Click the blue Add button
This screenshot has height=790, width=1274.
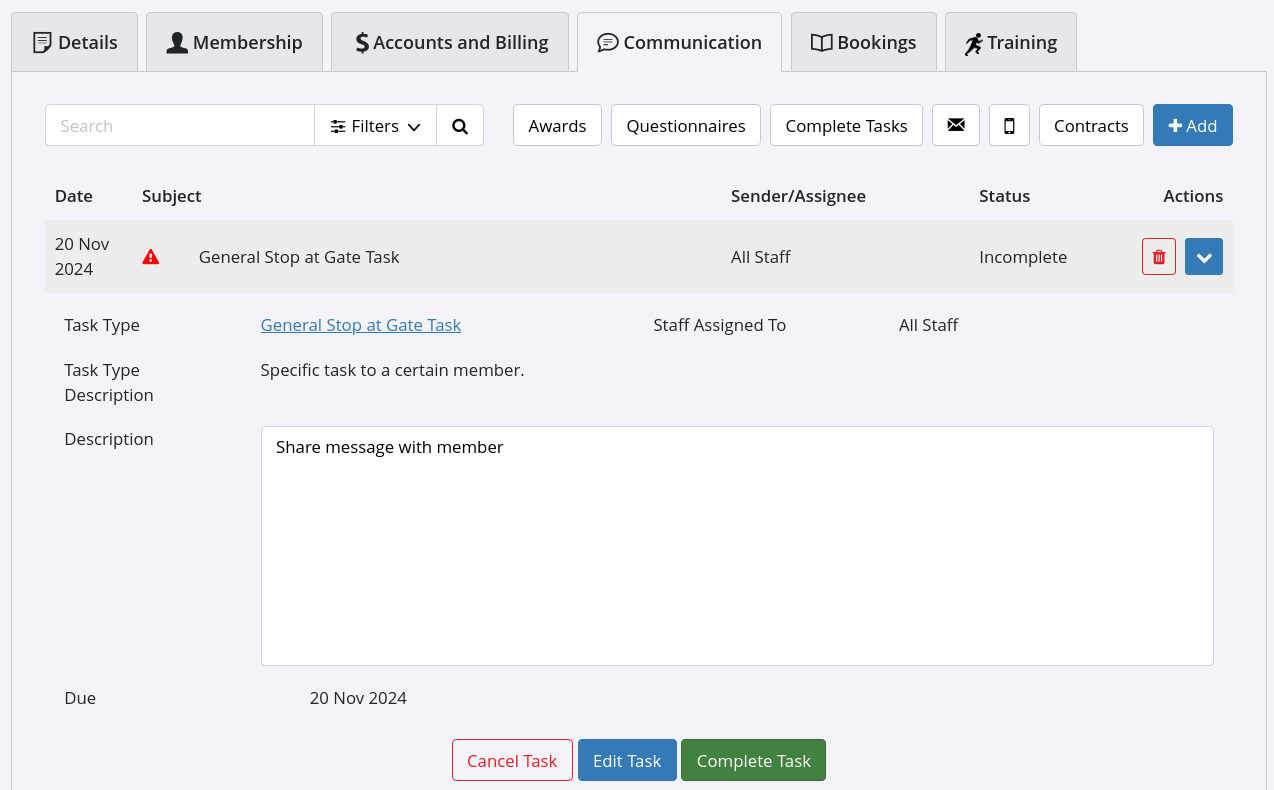click(x=1192, y=126)
